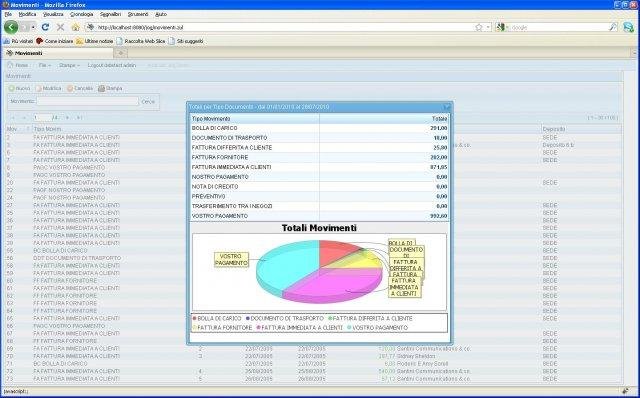Open the Cronologia menu
This screenshot has height=398, width=640.
[82, 14]
